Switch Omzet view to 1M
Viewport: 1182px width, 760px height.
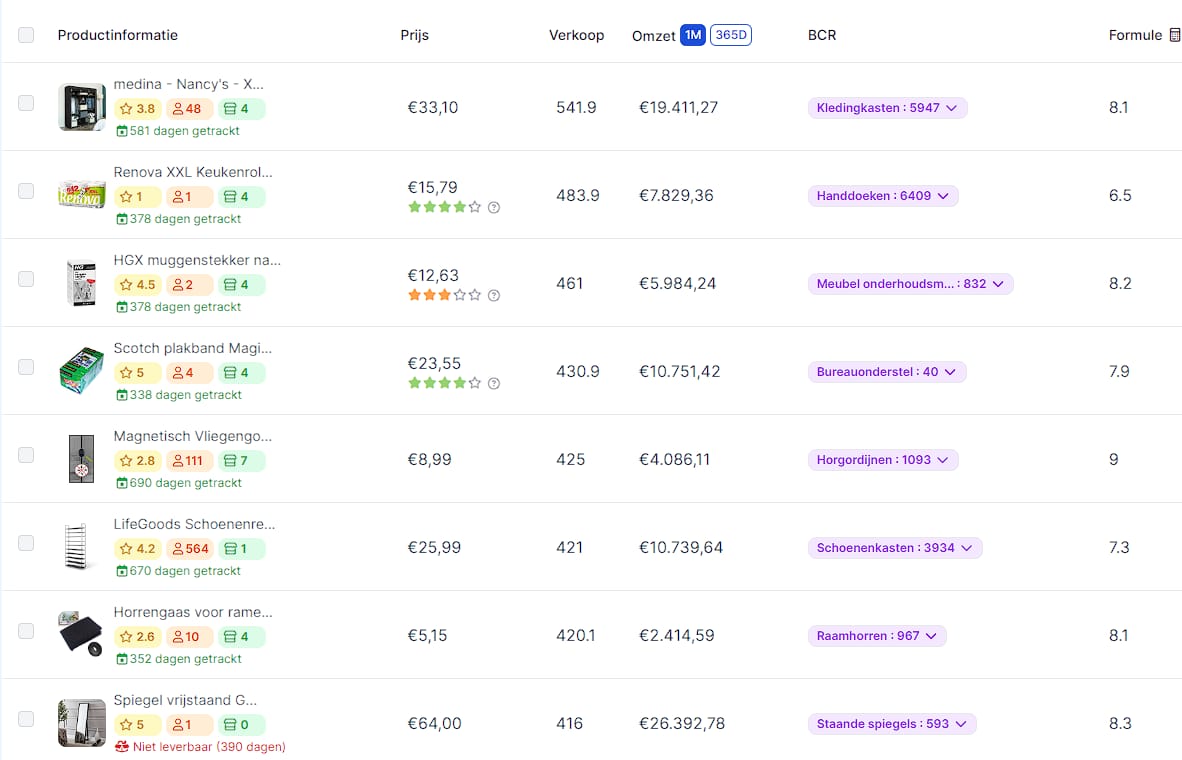693,35
